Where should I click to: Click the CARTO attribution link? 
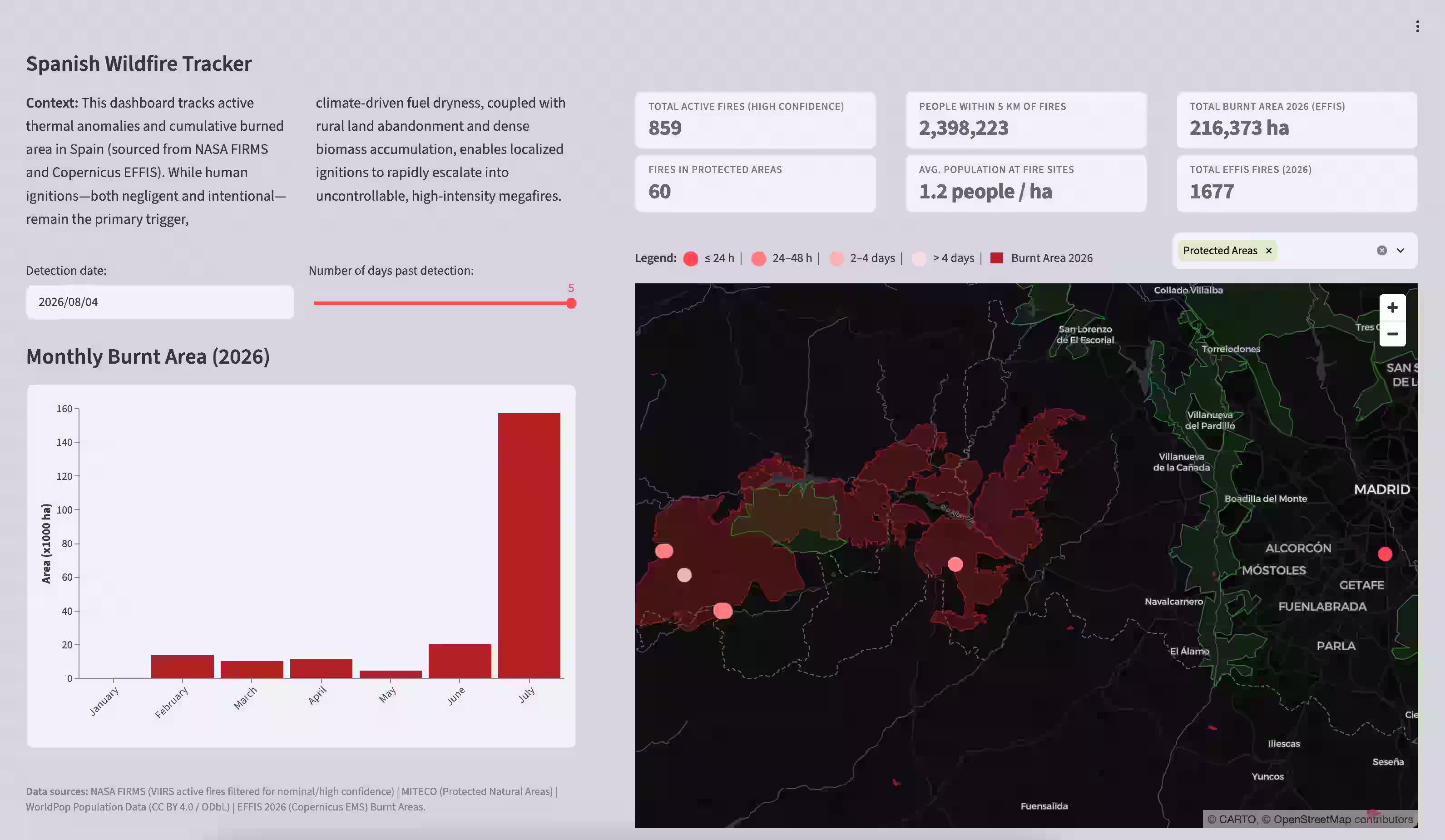[1237, 820]
